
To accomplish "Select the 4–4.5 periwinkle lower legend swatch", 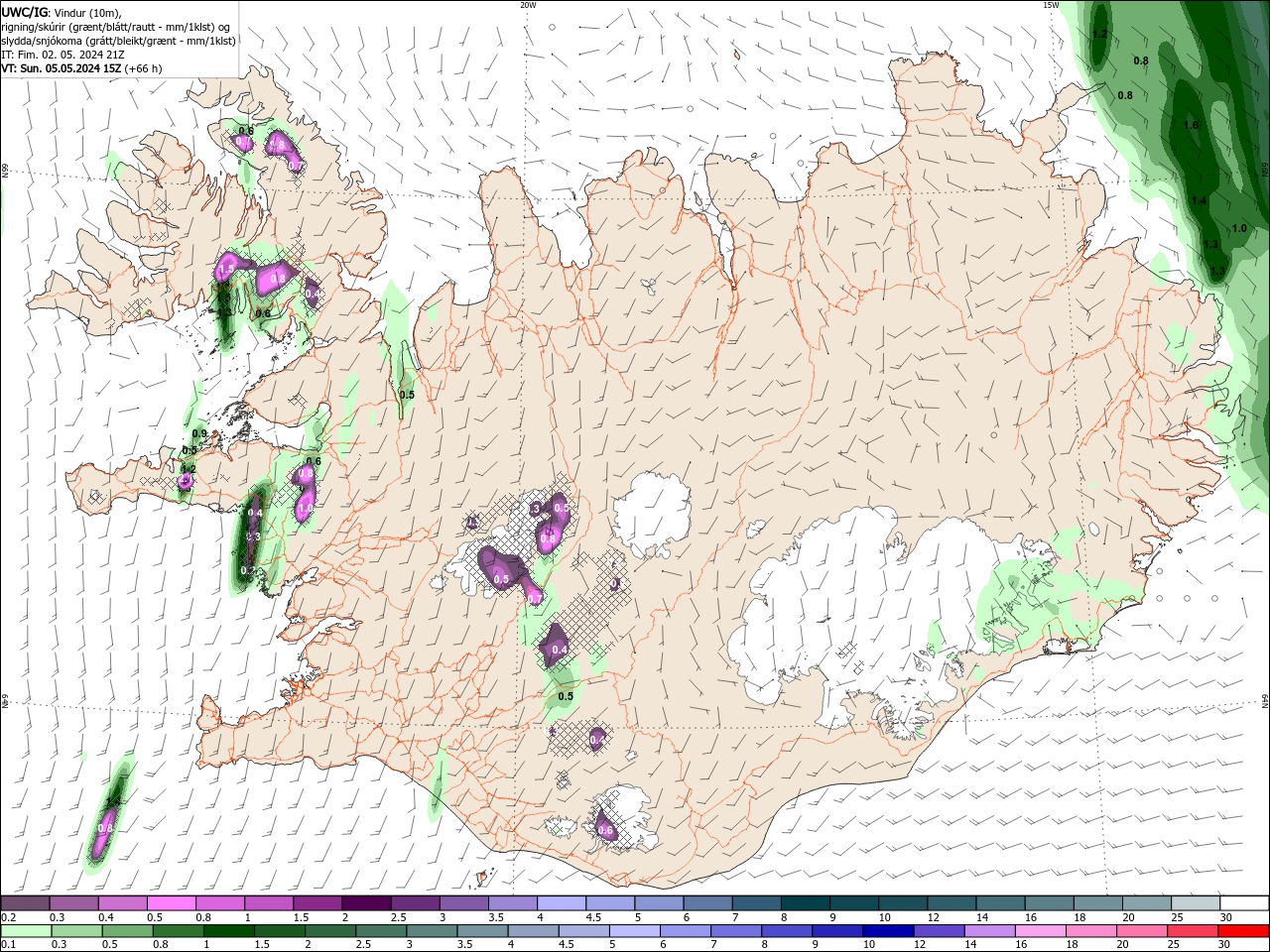I will click(x=532, y=931).
